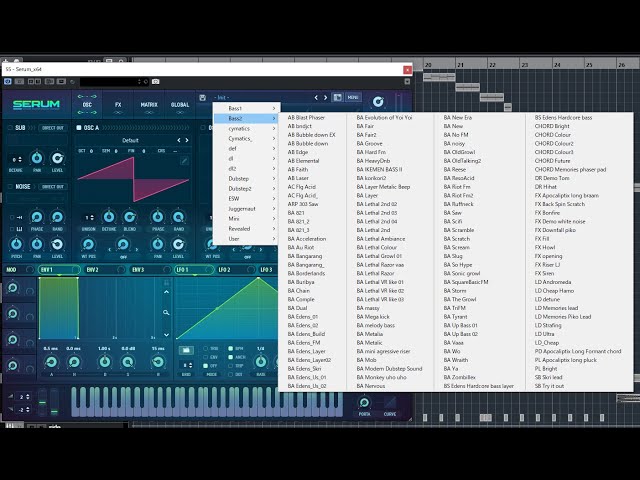Screen dimensions: 640x480
Task: Switch to the FX tab
Action: point(118,104)
